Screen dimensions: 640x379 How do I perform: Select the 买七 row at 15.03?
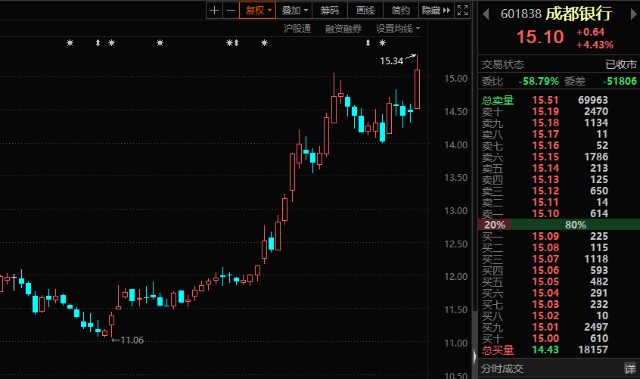coord(559,304)
